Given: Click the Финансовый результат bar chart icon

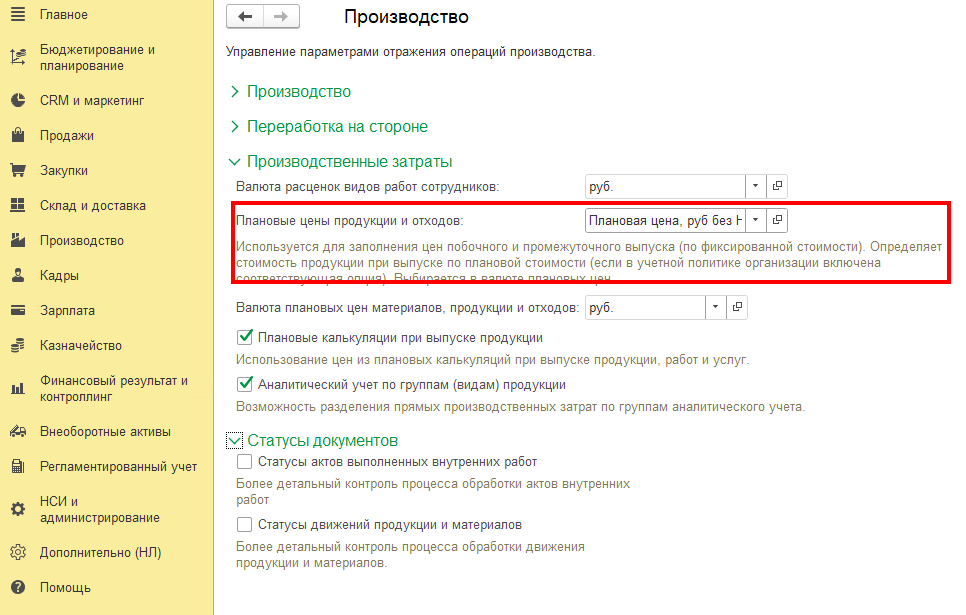Looking at the screenshot, I should pyautogui.click(x=18, y=388).
